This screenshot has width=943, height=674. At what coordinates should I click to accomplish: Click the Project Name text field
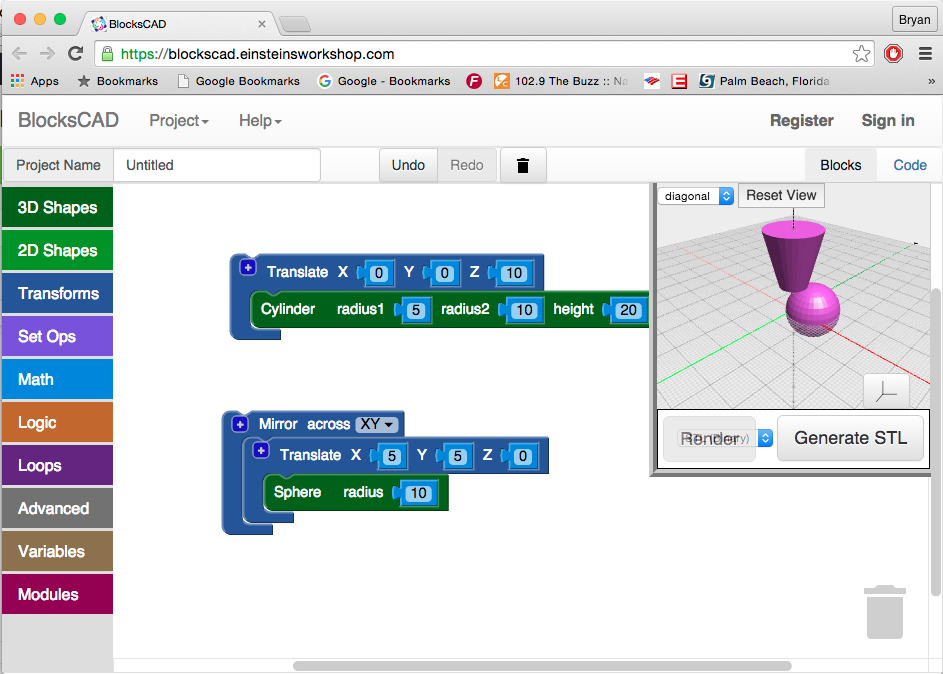point(216,165)
